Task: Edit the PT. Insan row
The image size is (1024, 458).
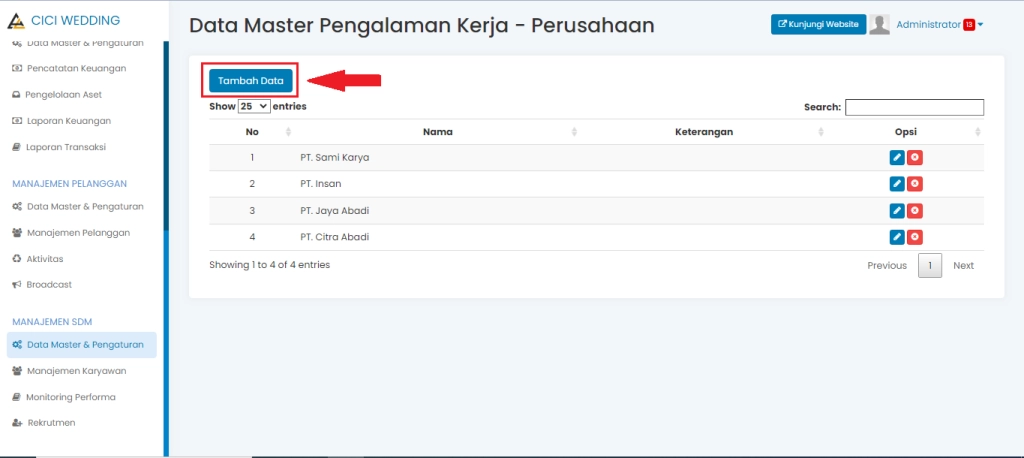Action: [x=897, y=184]
